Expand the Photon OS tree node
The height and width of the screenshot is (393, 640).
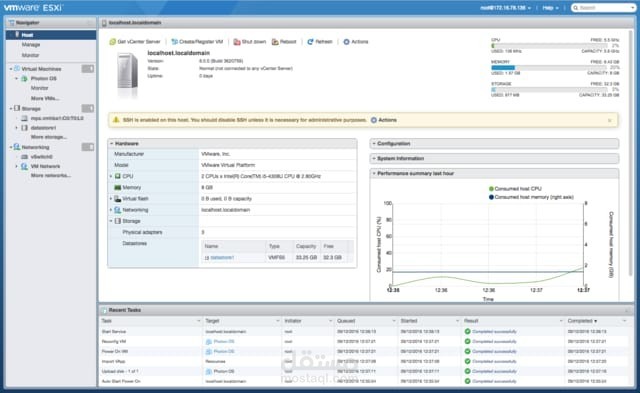pyautogui.click(x=17, y=78)
